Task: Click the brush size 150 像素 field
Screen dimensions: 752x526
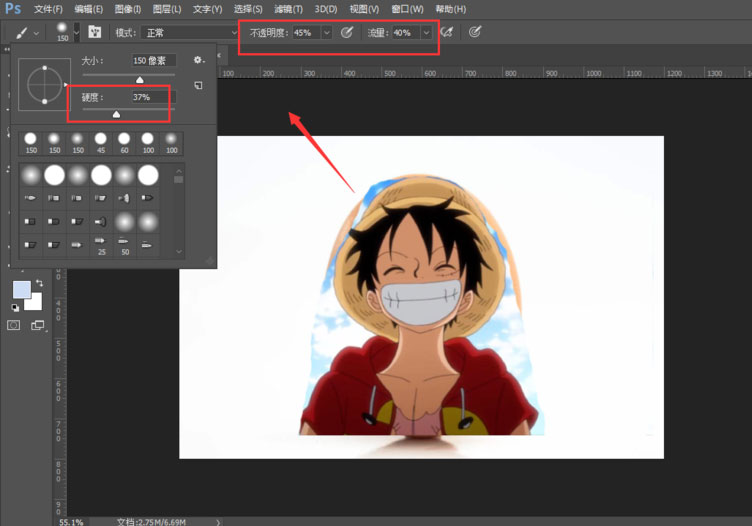Action: [154, 60]
